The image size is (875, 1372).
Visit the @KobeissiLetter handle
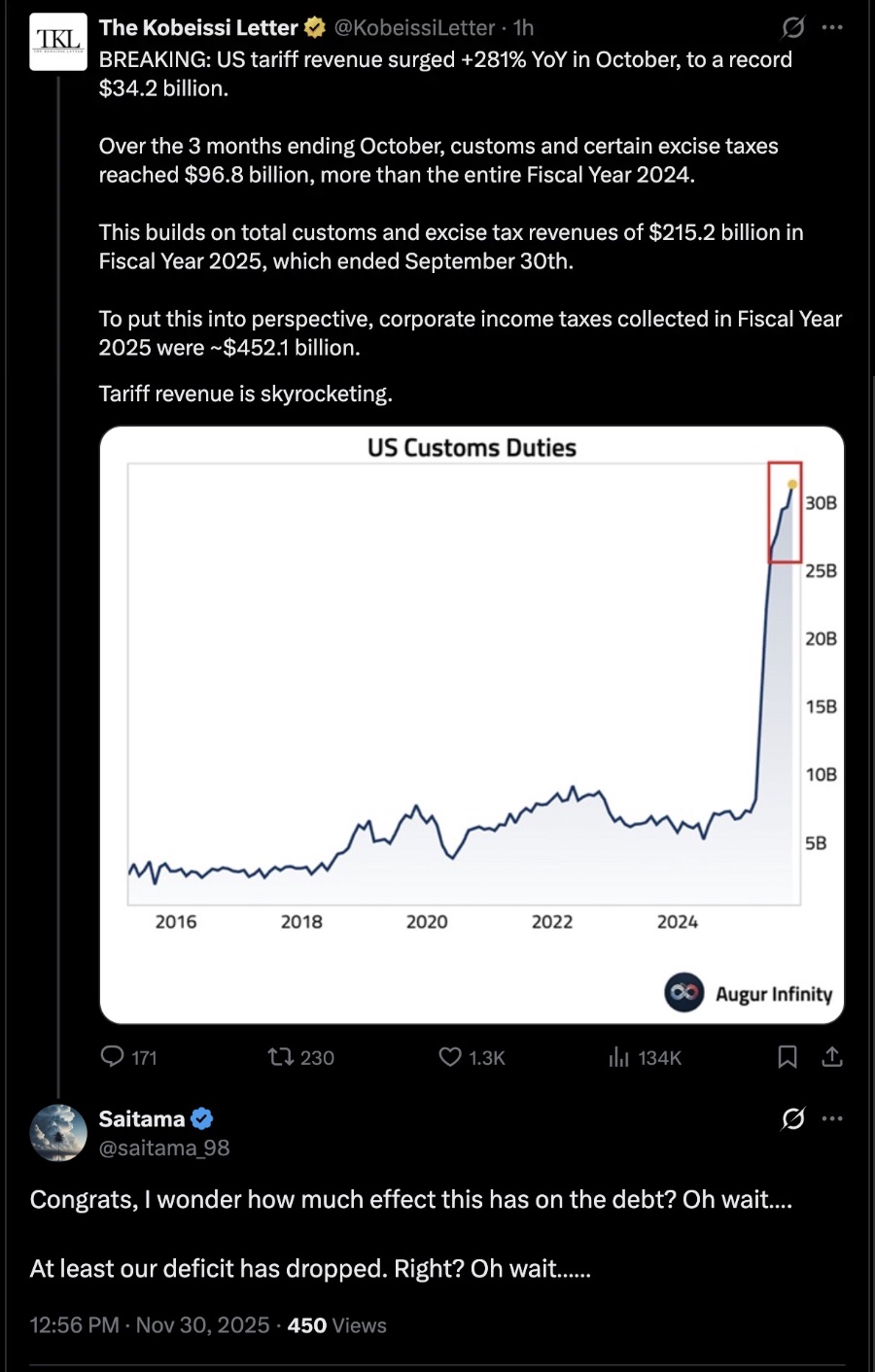tap(415, 28)
